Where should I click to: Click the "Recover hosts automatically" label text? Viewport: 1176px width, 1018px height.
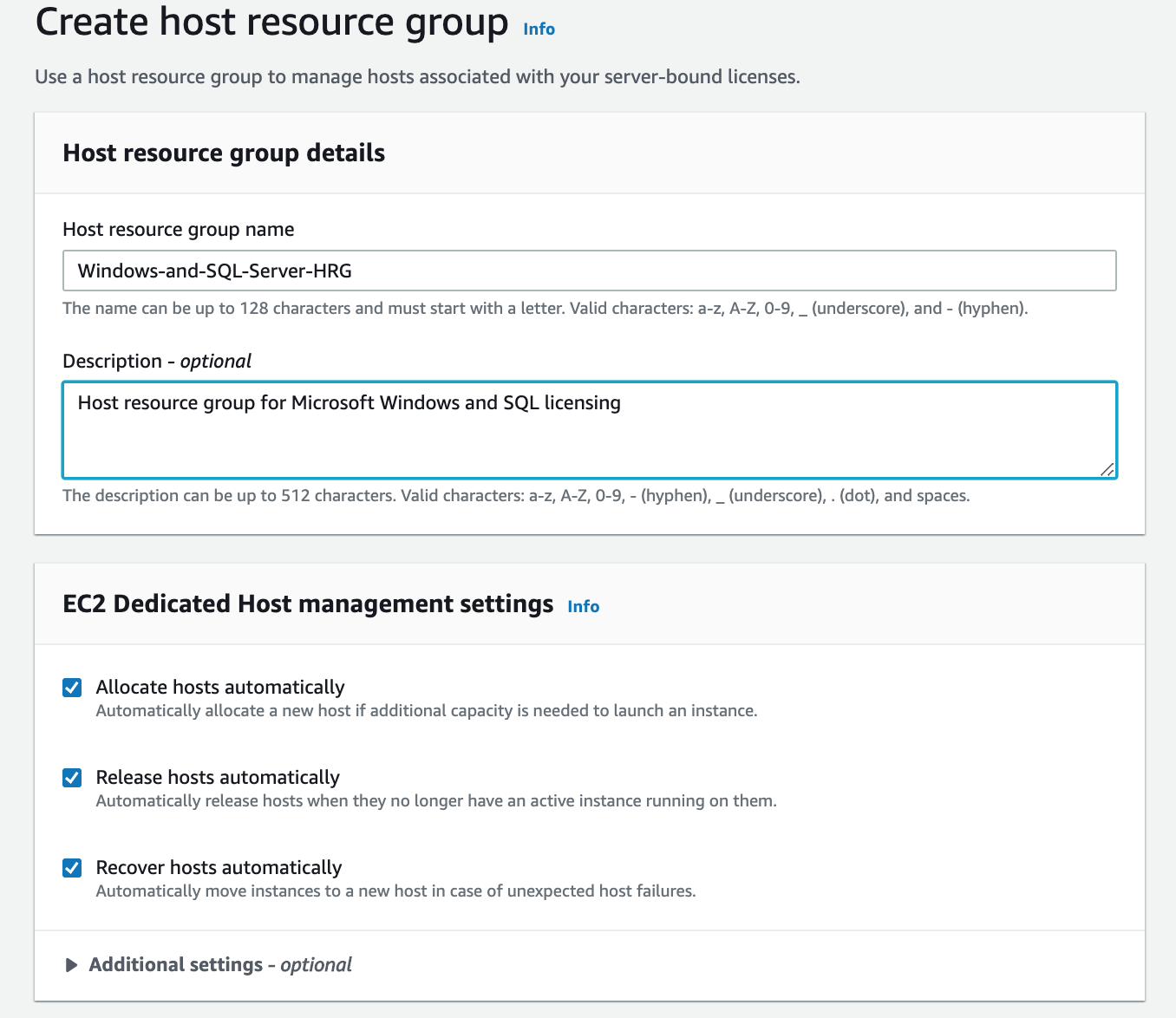tap(219, 868)
